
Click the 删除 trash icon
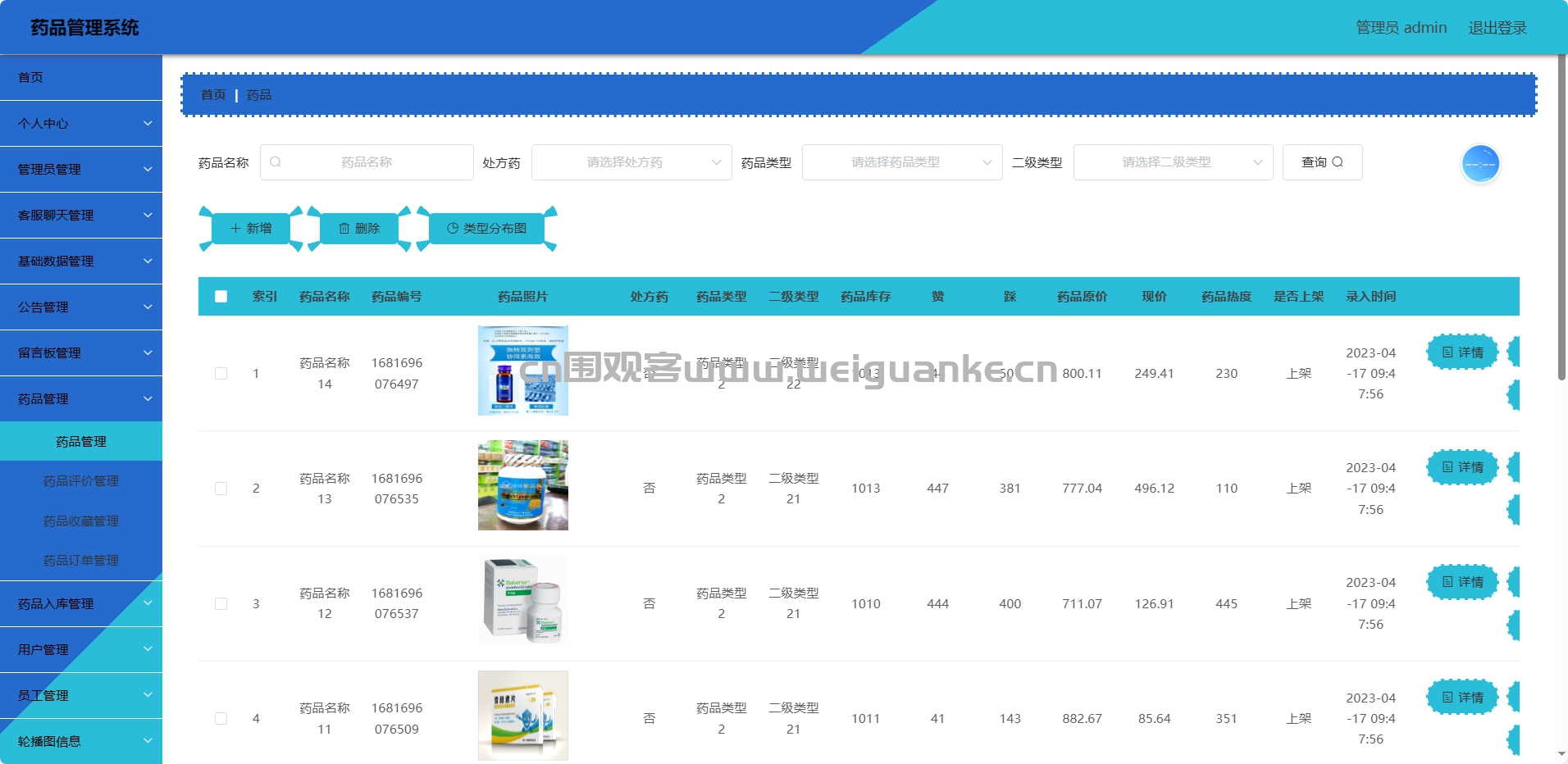point(344,228)
